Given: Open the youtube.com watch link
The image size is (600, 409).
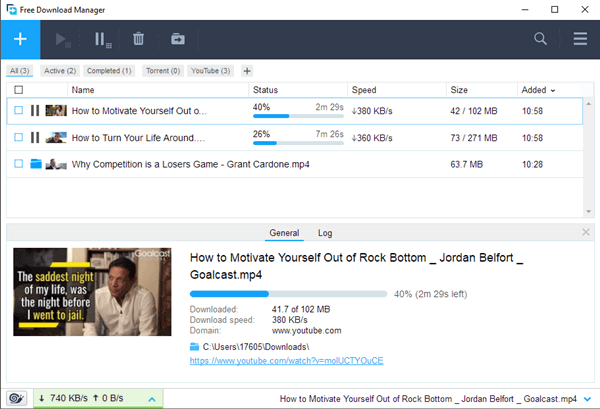Looking at the screenshot, I should click(287, 360).
